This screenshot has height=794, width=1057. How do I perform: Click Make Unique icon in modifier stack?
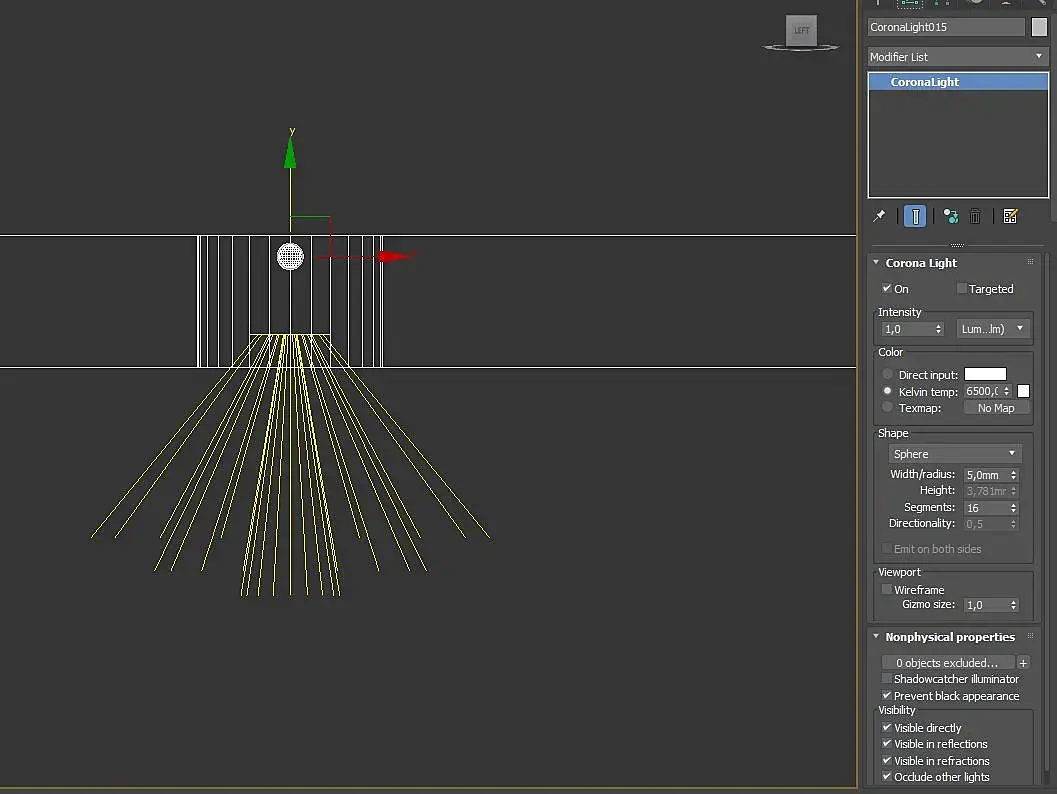click(x=950, y=216)
